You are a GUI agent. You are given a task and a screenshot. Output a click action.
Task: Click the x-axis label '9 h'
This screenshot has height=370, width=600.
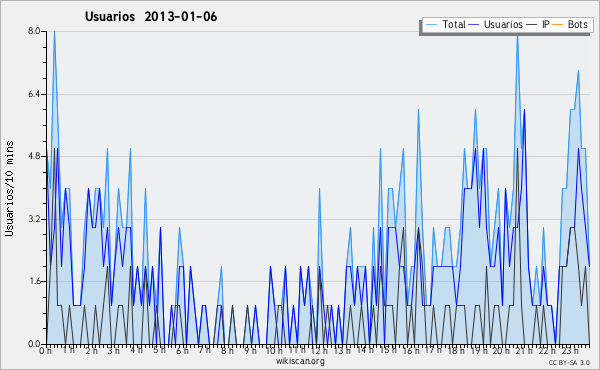pos(250,350)
